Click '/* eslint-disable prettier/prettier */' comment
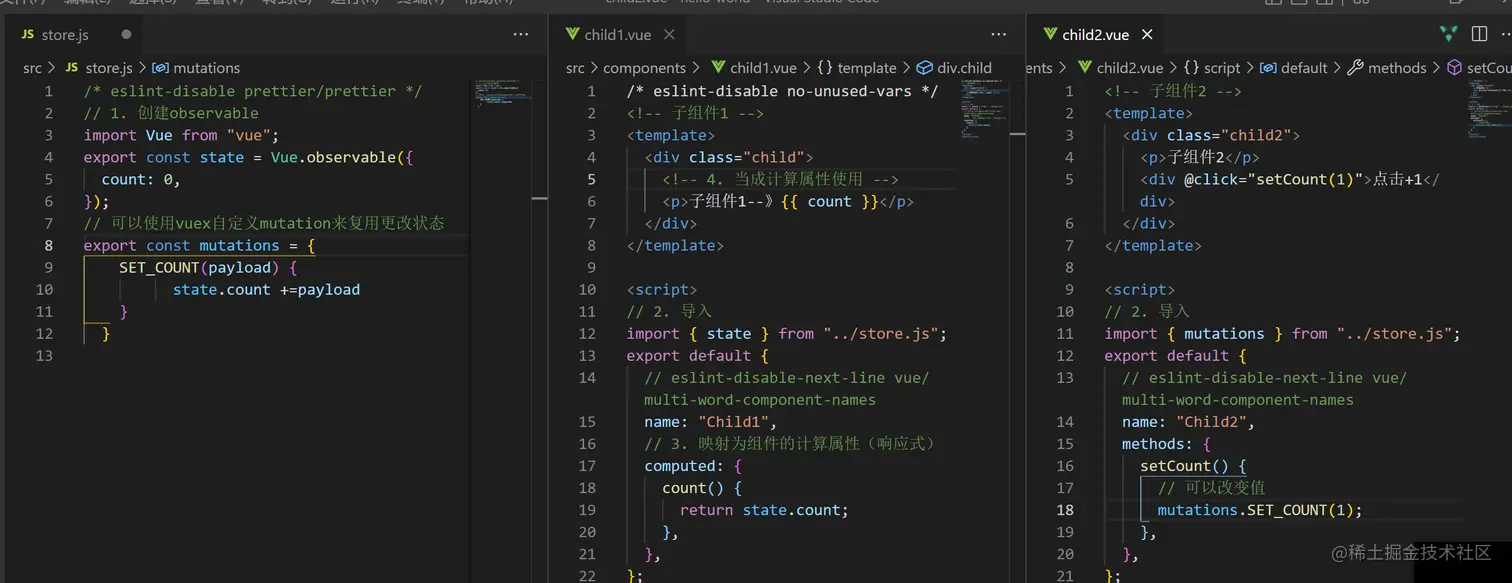This screenshot has width=1512, height=583. [253, 91]
